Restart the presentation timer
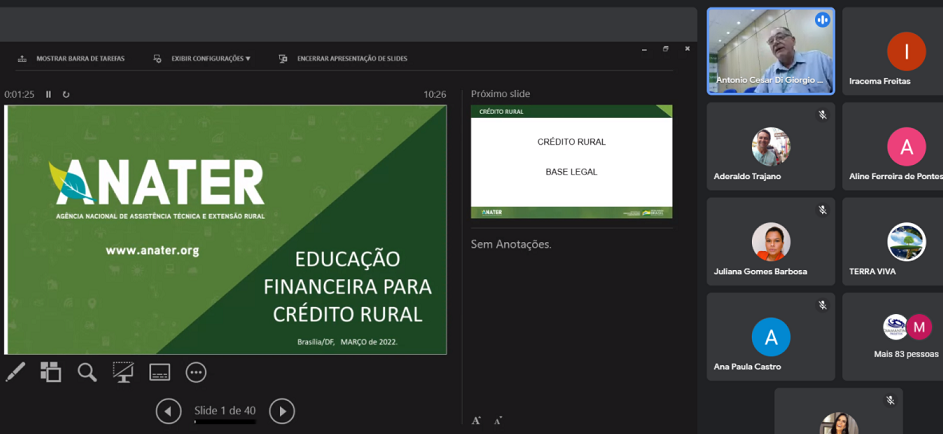 pyautogui.click(x=66, y=94)
